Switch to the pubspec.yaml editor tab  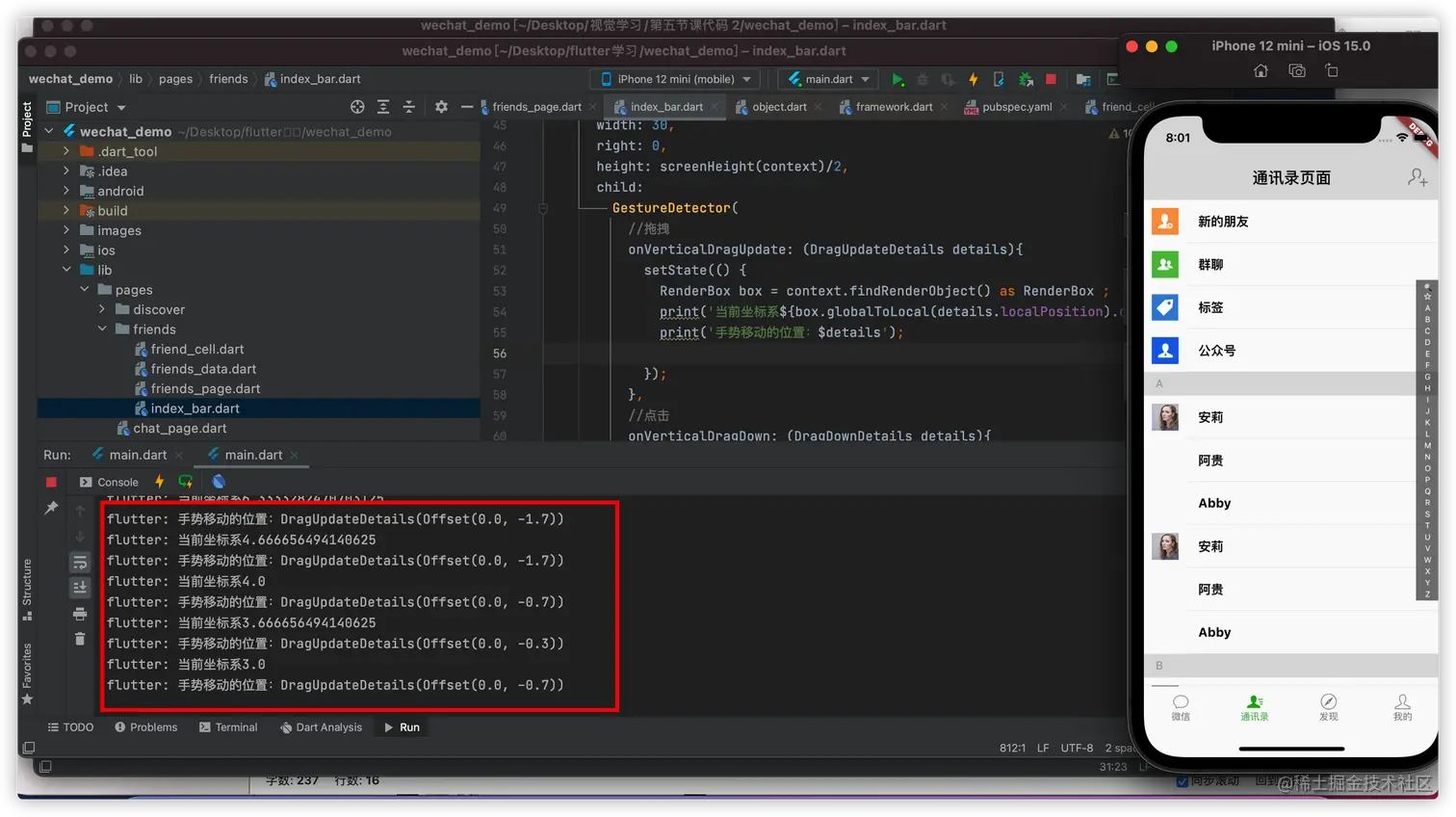1016,107
